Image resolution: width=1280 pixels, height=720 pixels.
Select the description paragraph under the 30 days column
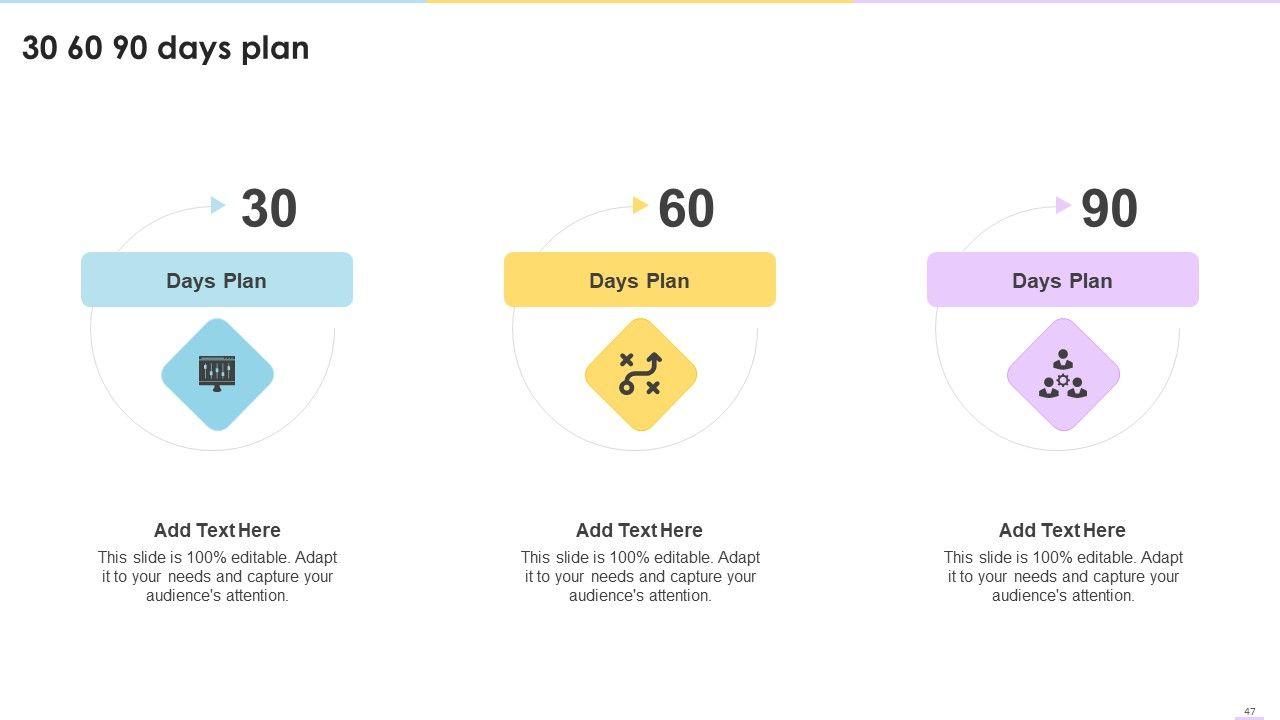point(217,576)
